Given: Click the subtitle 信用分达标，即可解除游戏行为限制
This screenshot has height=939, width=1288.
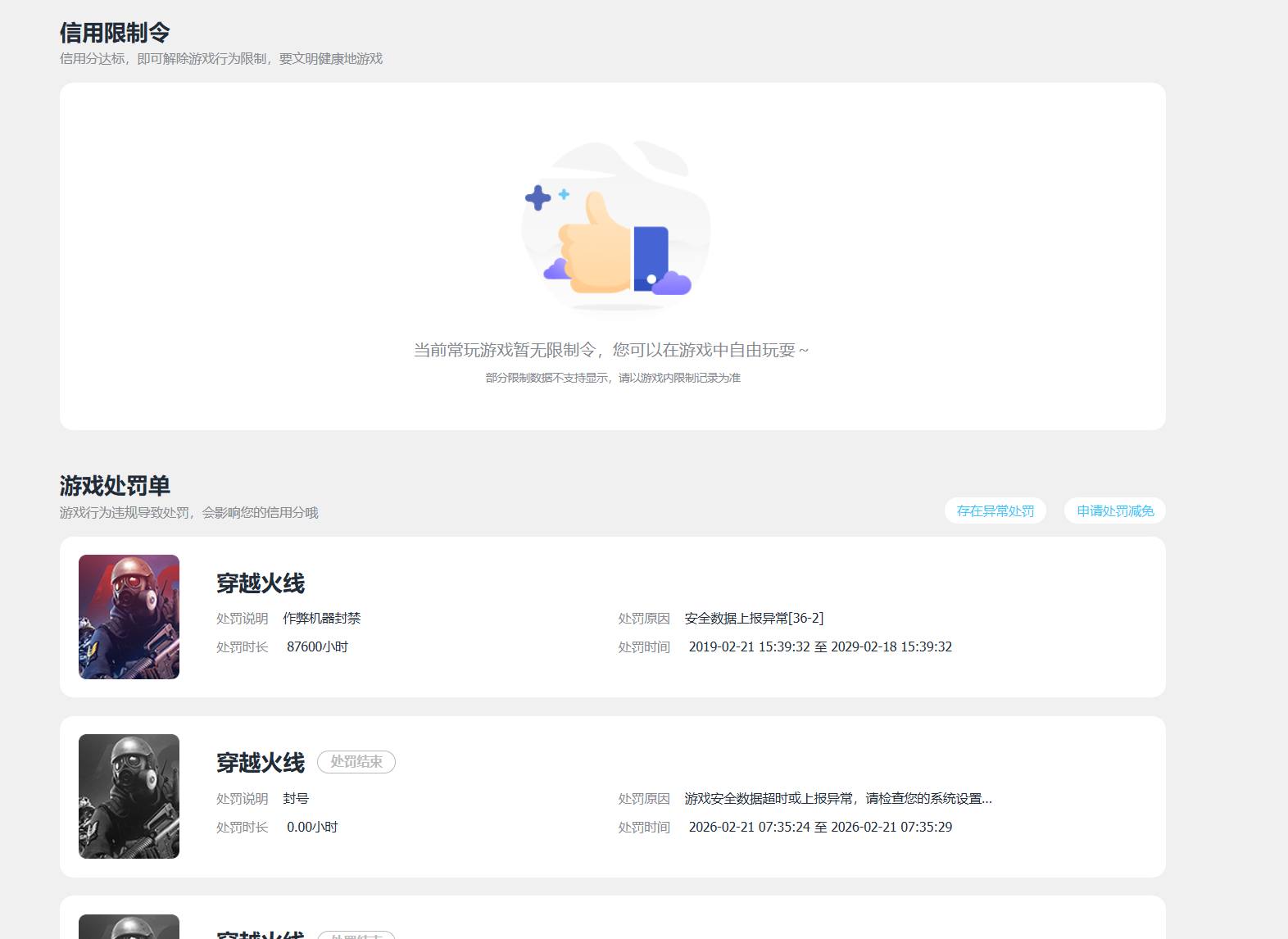Looking at the screenshot, I should [x=221, y=59].
